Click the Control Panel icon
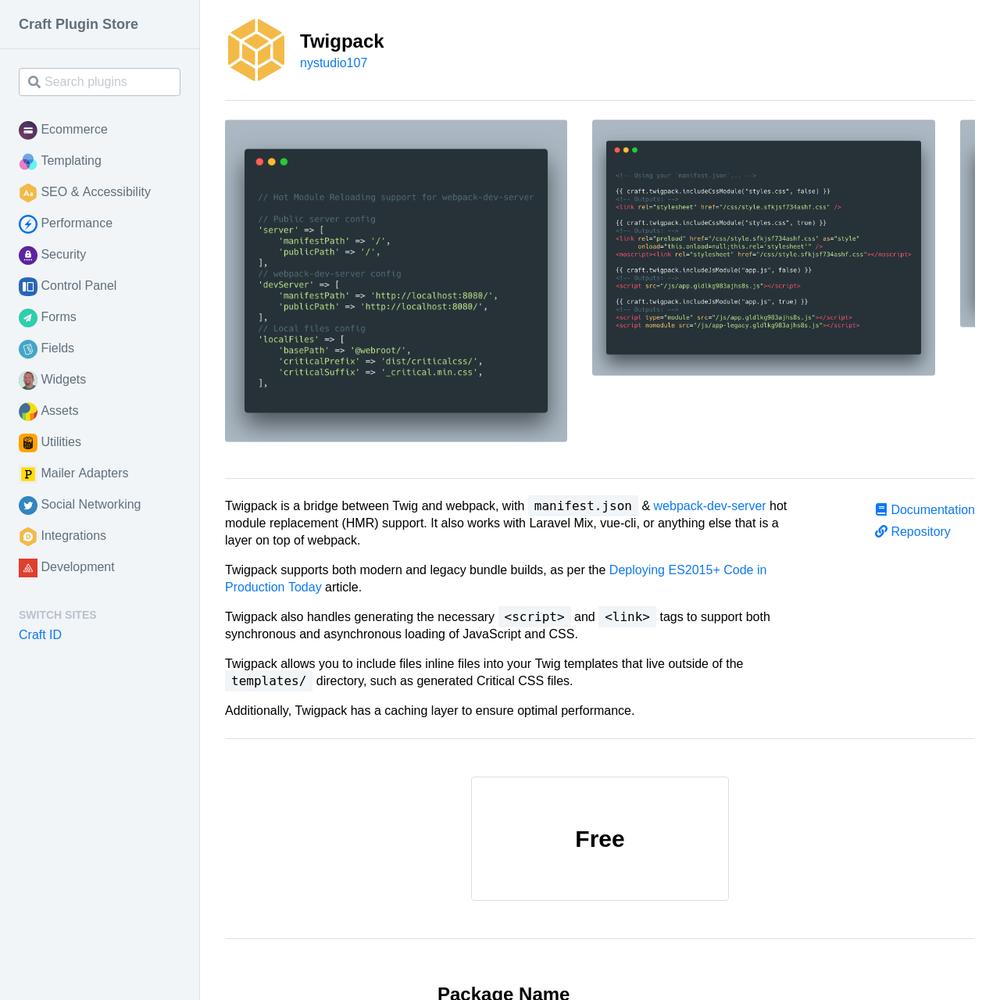The height and width of the screenshot is (1000, 1000). coord(28,286)
